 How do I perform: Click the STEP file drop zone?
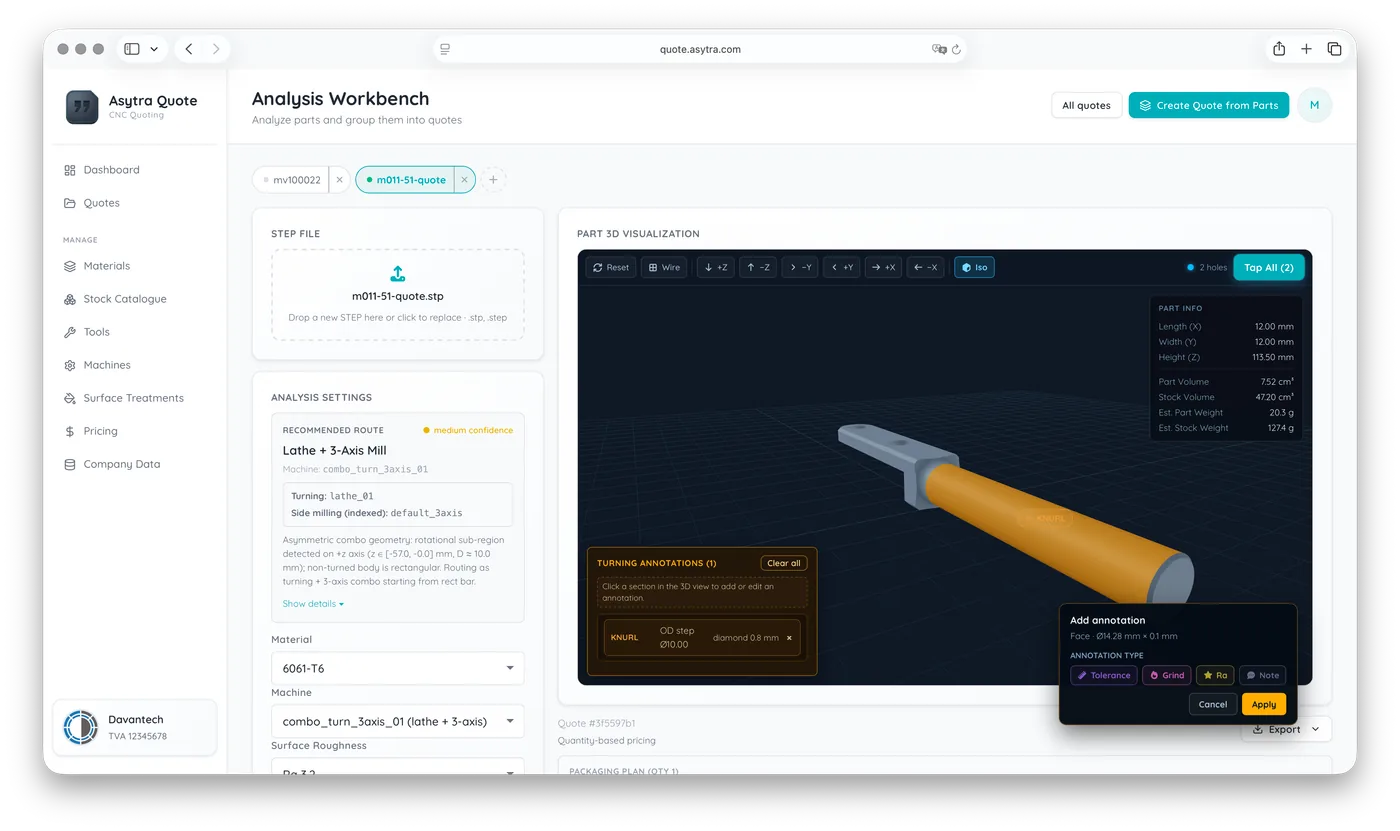pos(397,295)
